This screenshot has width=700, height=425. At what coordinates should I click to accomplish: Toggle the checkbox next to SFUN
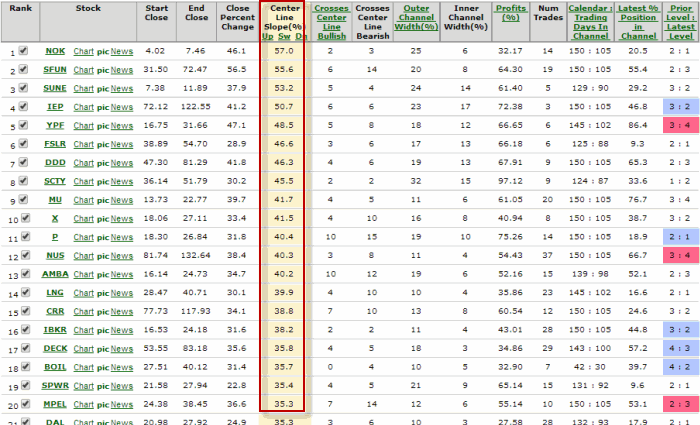[x=23, y=69]
